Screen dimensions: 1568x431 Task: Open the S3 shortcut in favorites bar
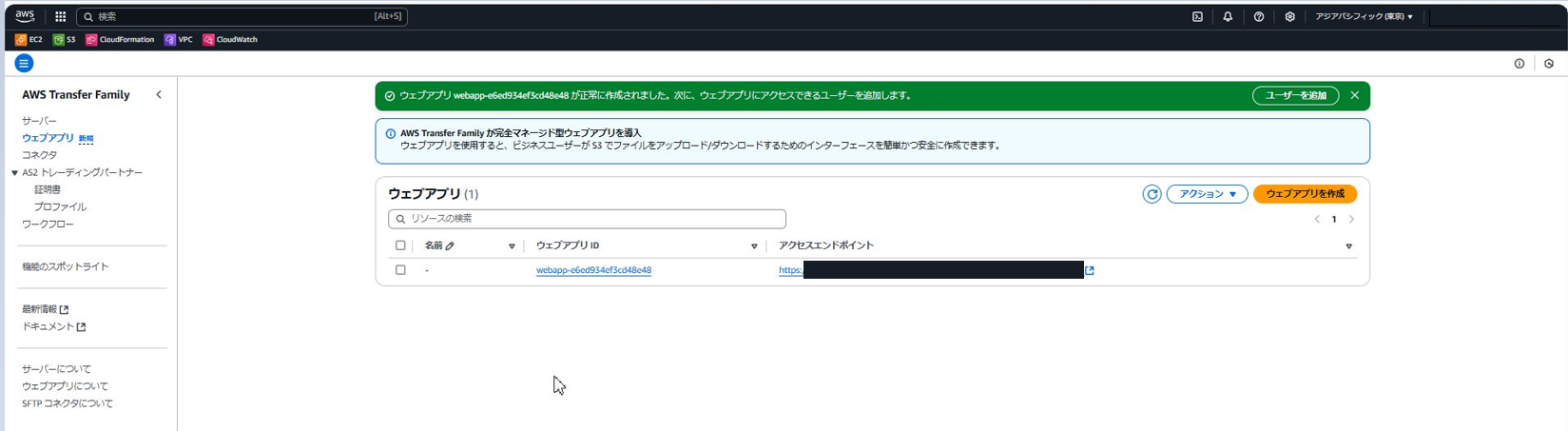coord(65,39)
